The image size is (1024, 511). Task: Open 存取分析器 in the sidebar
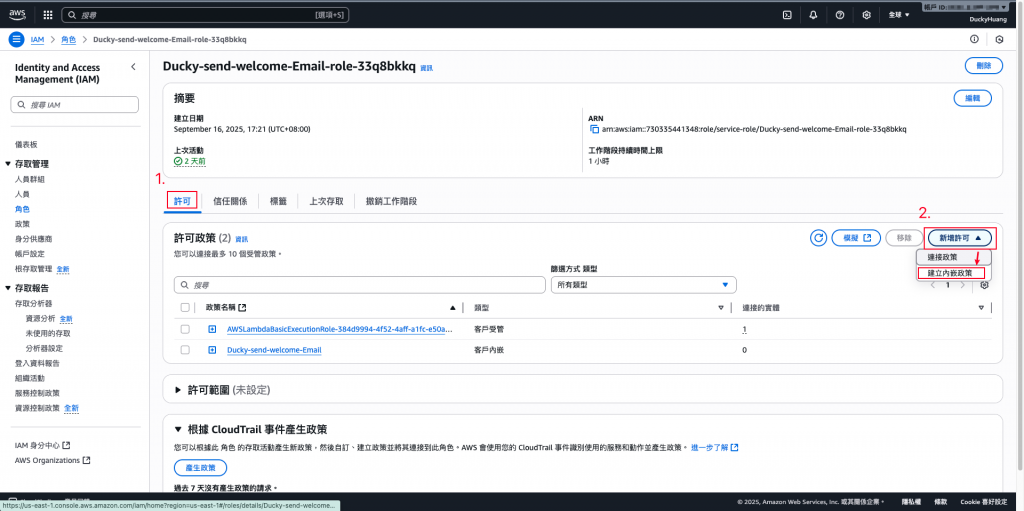coord(33,303)
